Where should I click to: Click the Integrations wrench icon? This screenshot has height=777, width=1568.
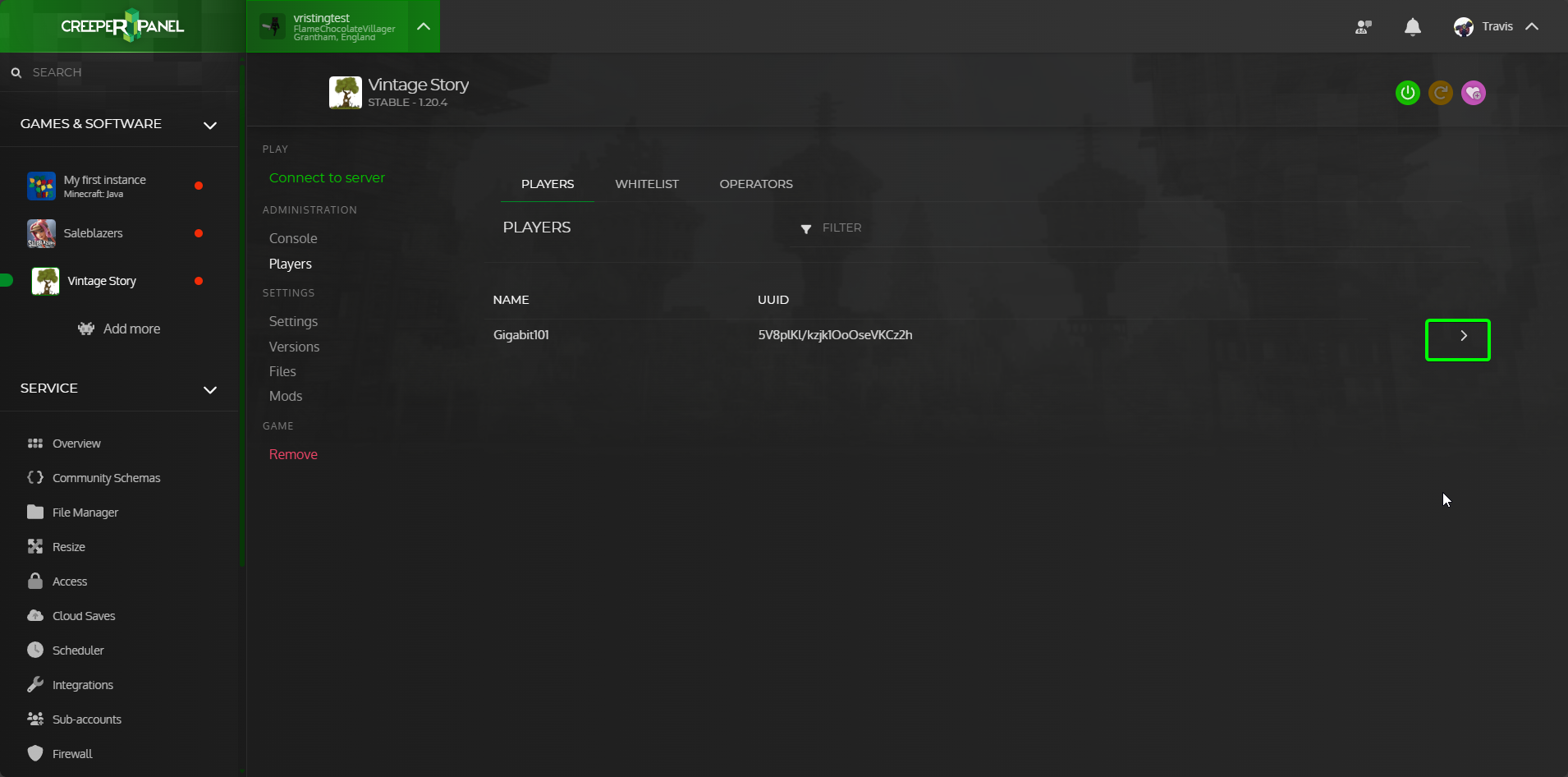(x=35, y=684)
